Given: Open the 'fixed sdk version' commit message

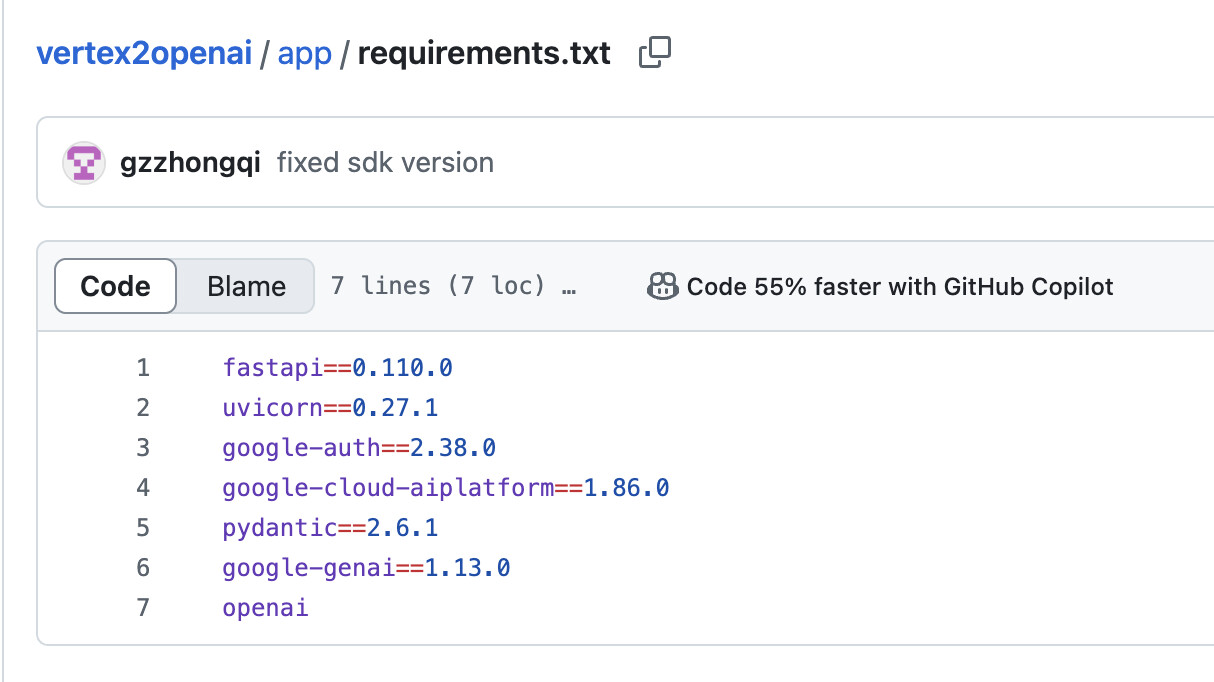Looking at the screenshot, I should [385, 163].
